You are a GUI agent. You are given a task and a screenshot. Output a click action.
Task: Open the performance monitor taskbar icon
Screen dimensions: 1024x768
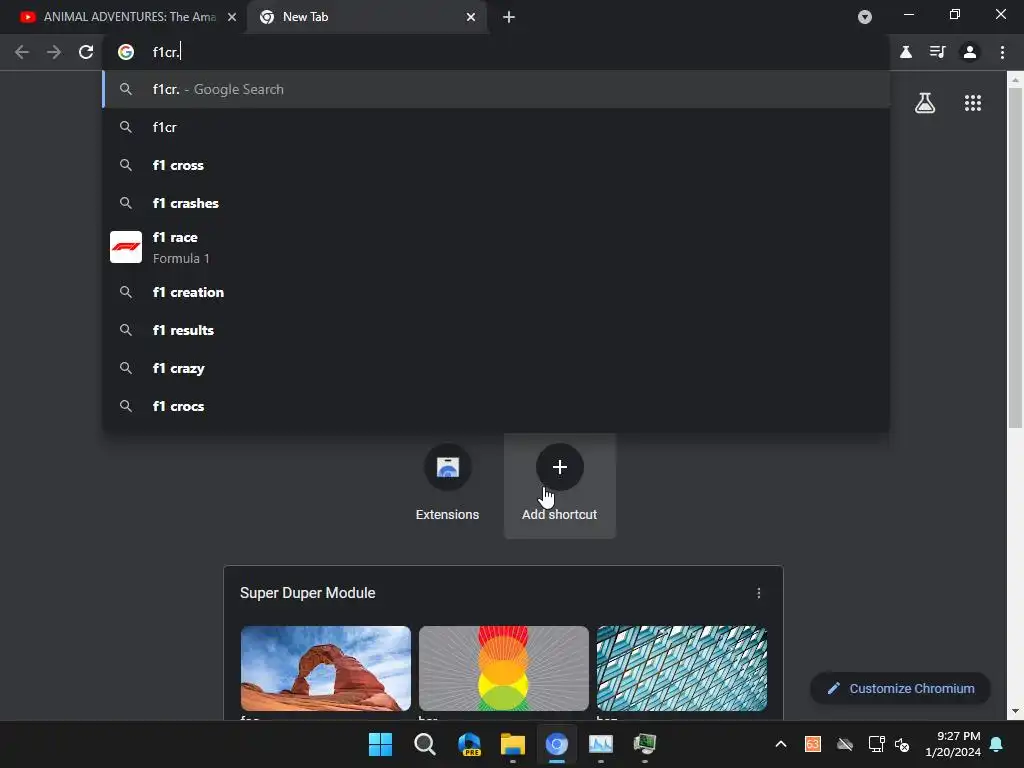click(x=601, y=744)
